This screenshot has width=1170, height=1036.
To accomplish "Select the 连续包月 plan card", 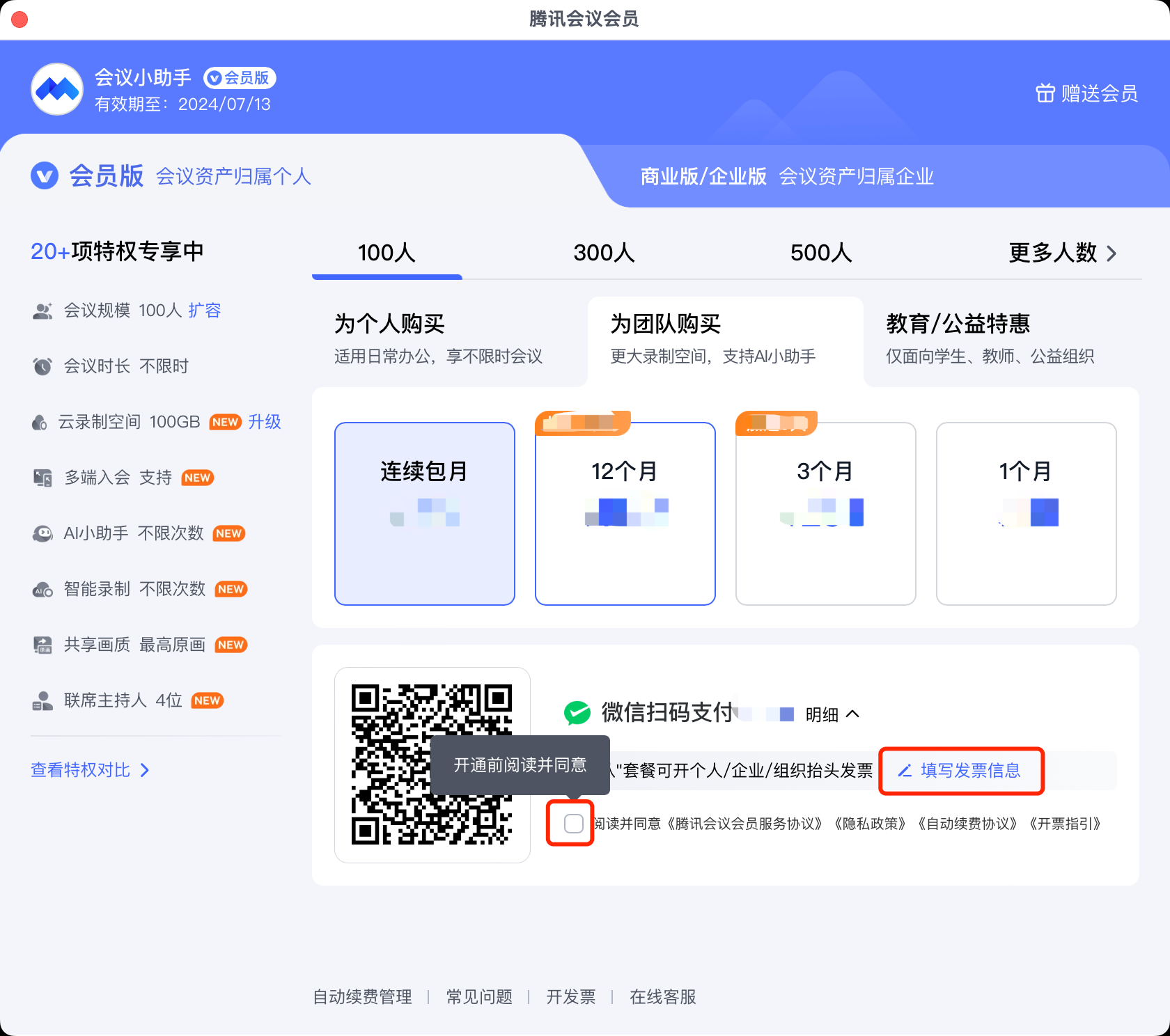I will pos(425,514).
